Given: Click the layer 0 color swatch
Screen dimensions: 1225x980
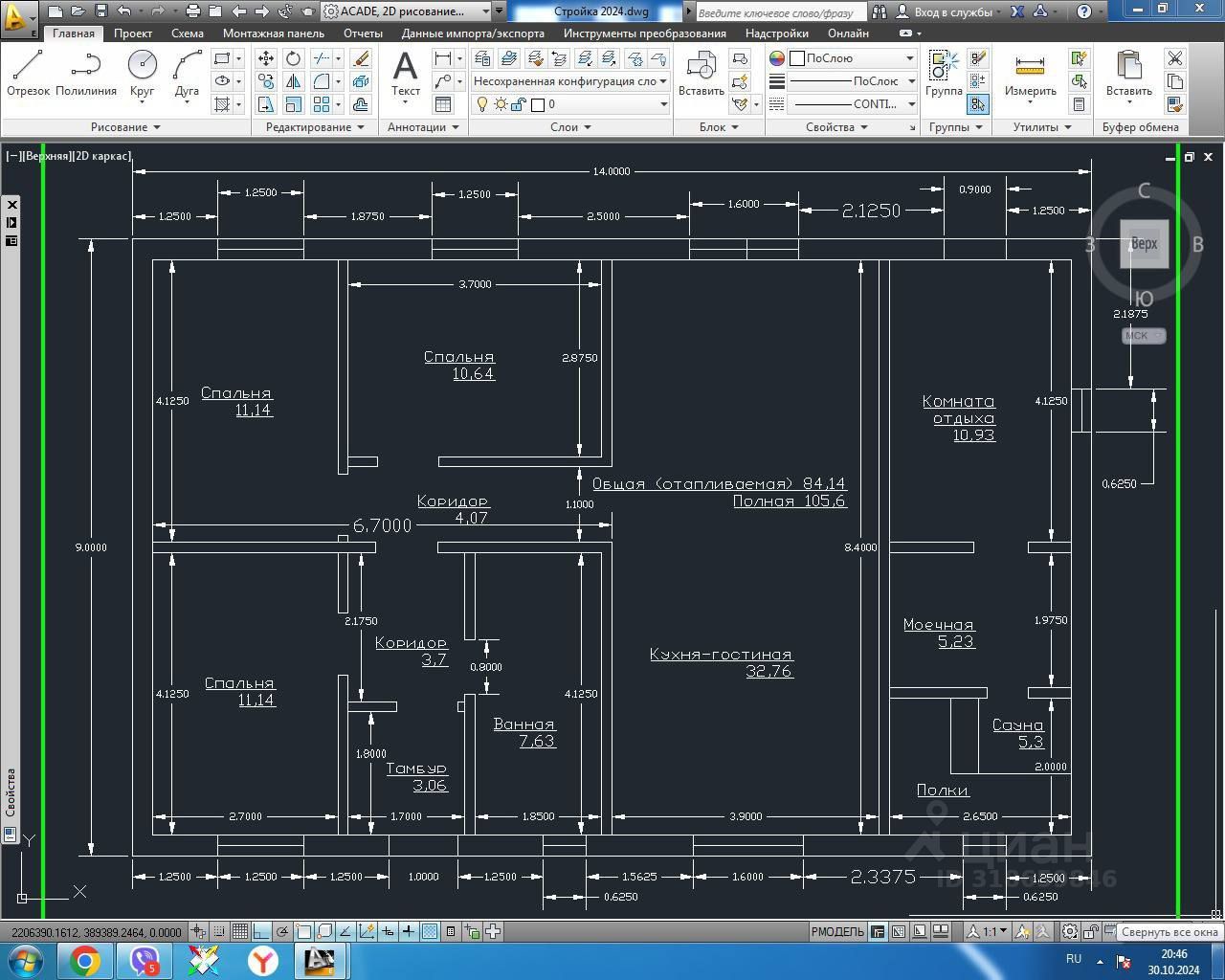Looking at the screenshot, I should point(538,104).
